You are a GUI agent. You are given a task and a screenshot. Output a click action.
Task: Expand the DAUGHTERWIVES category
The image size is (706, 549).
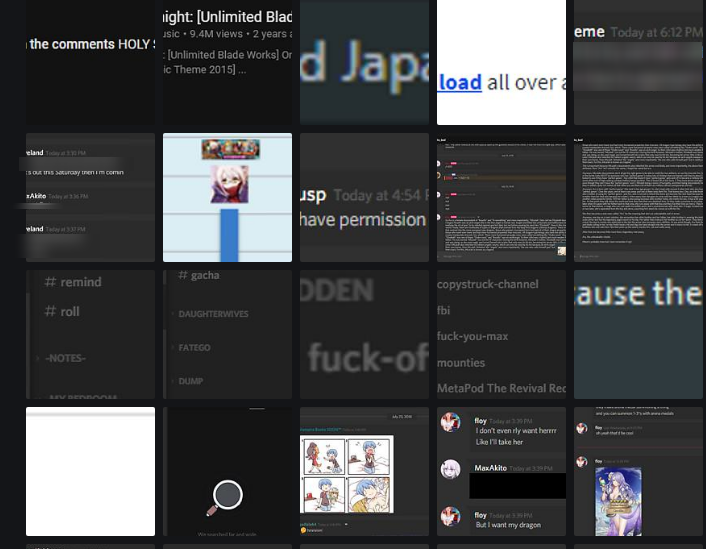tap(213, 314)
